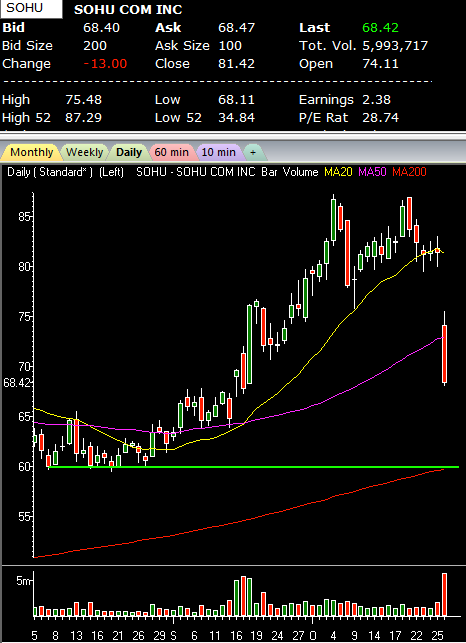The image size is (466, 643).
Task: Click the Last price value 68.42
Action: [380, 27]
